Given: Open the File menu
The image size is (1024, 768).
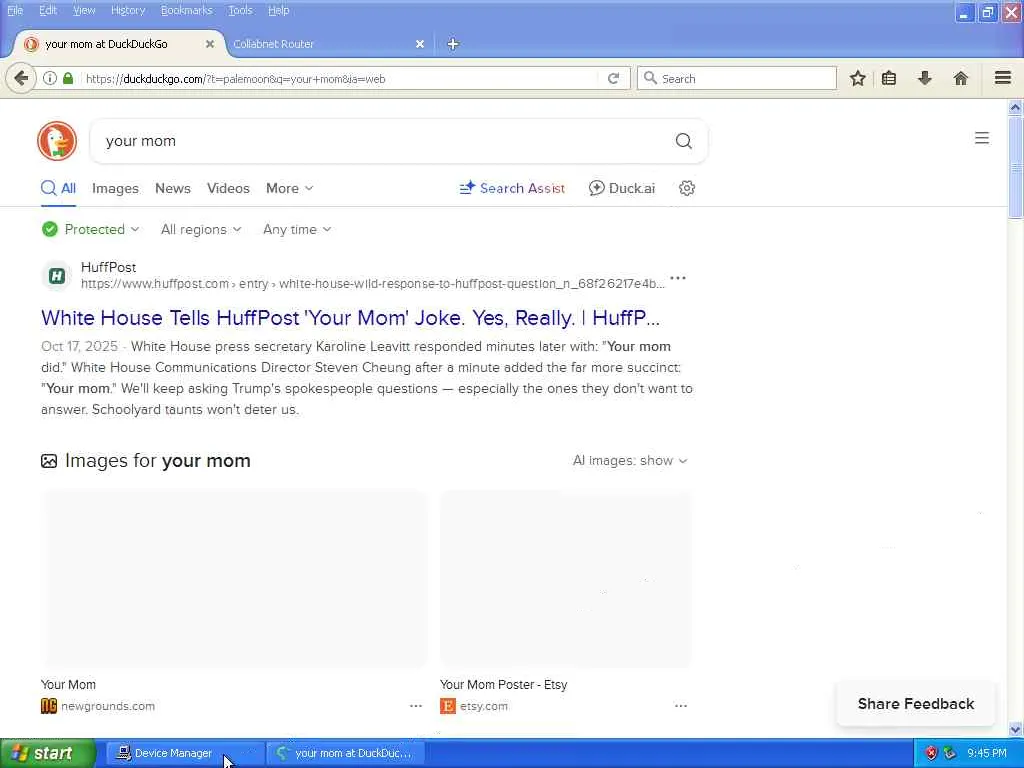Looking at the screenshot, I should coord(15,10).
